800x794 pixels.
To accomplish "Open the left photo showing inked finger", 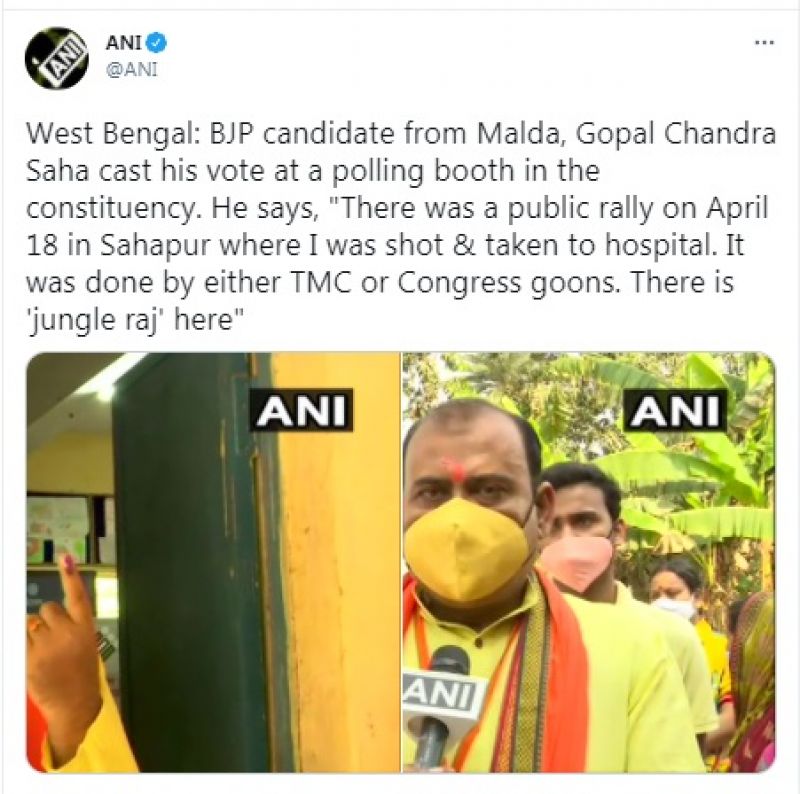I will (213, 562).
